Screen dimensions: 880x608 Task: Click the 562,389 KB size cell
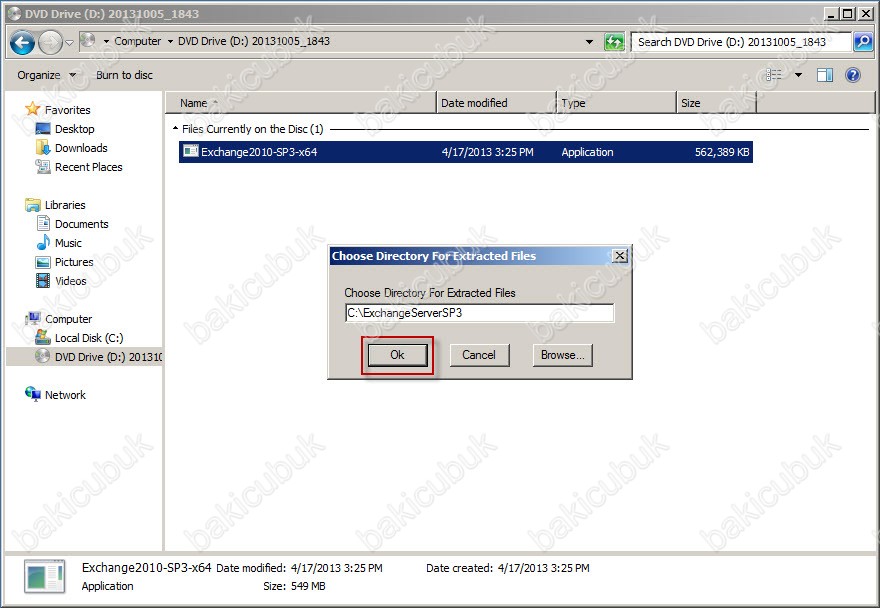(722, 152)
